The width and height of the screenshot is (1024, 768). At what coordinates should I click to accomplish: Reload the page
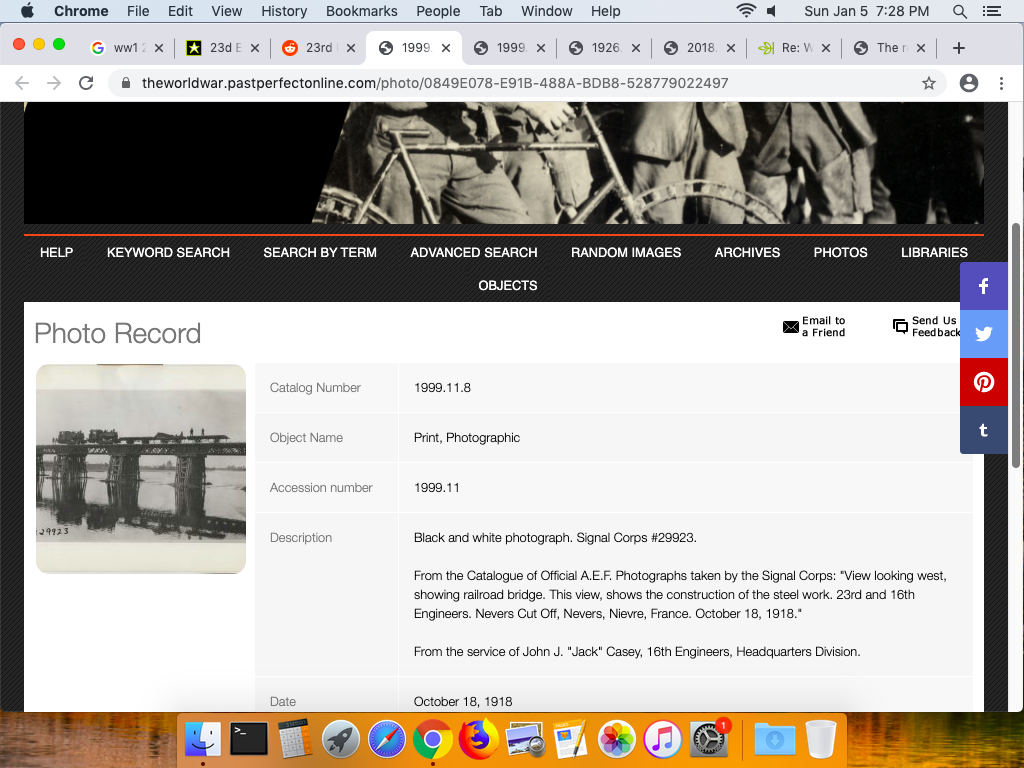pos(86,84)
